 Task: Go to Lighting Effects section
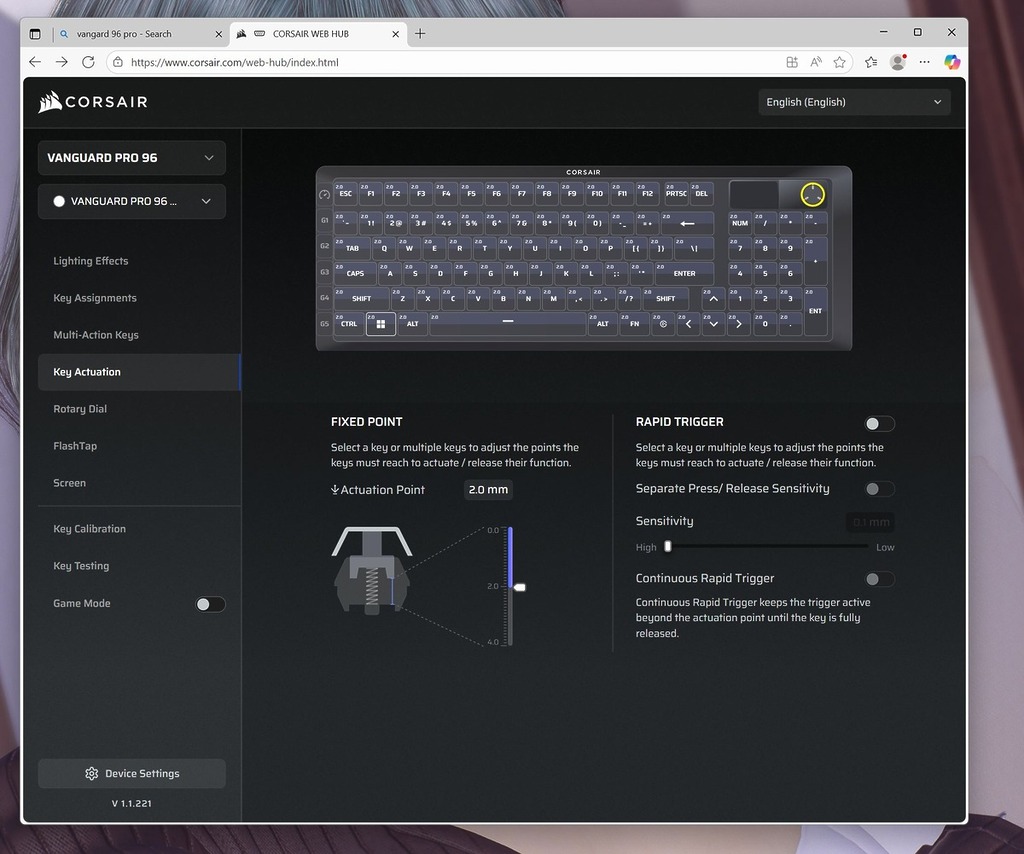[x=91, y=261]
